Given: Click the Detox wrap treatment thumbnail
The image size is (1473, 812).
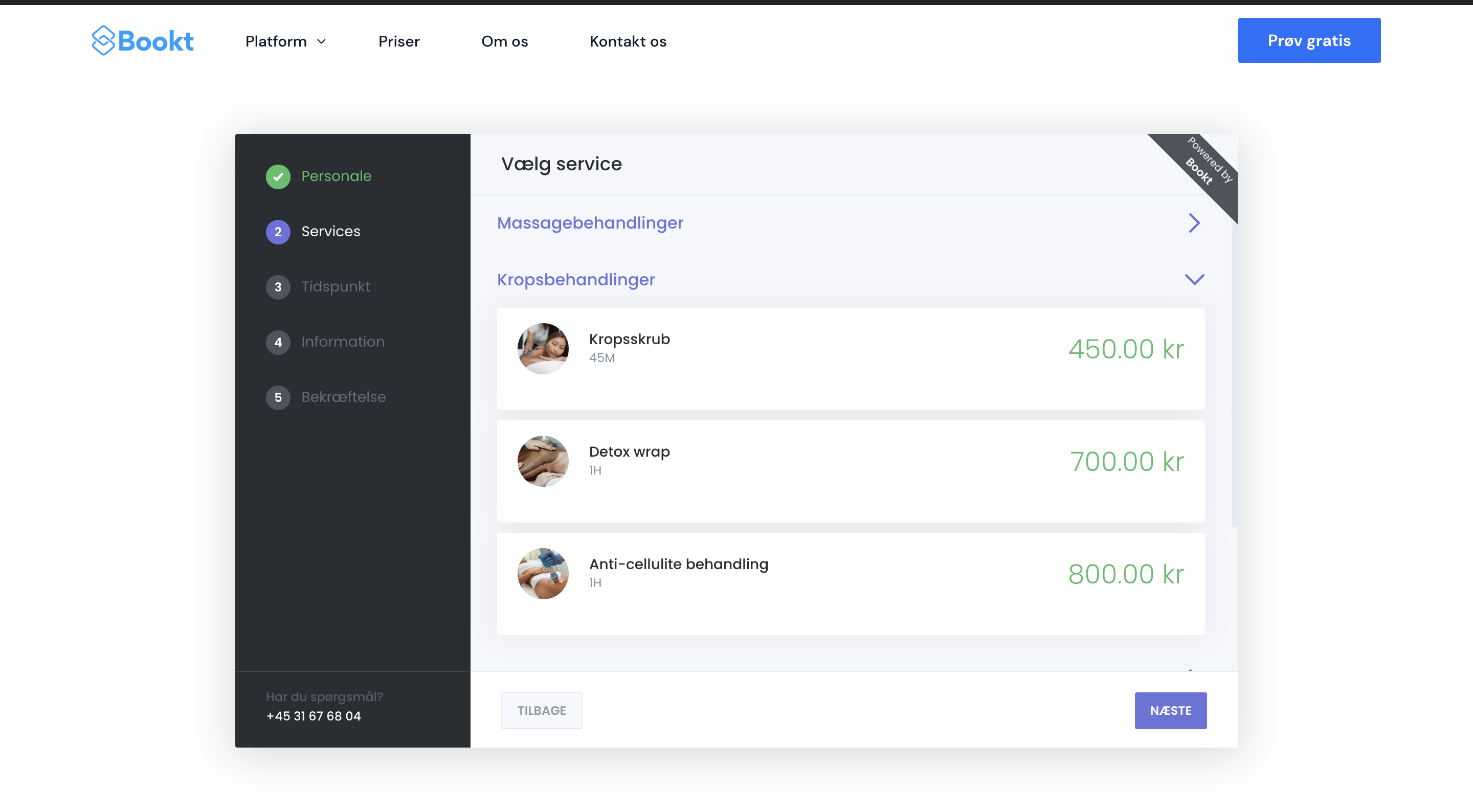Looking at the screenshot, I should coord(543,461).
